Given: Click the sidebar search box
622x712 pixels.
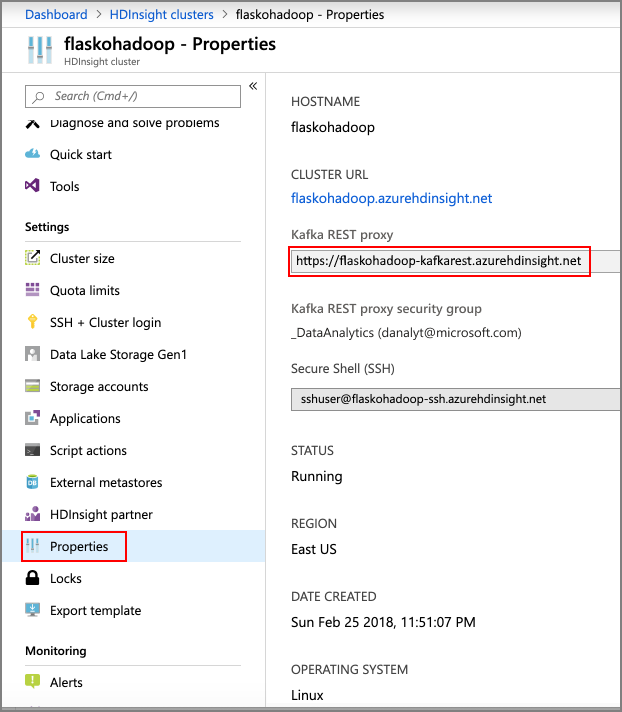Looking at the screenshot, I should coord(133,96).
